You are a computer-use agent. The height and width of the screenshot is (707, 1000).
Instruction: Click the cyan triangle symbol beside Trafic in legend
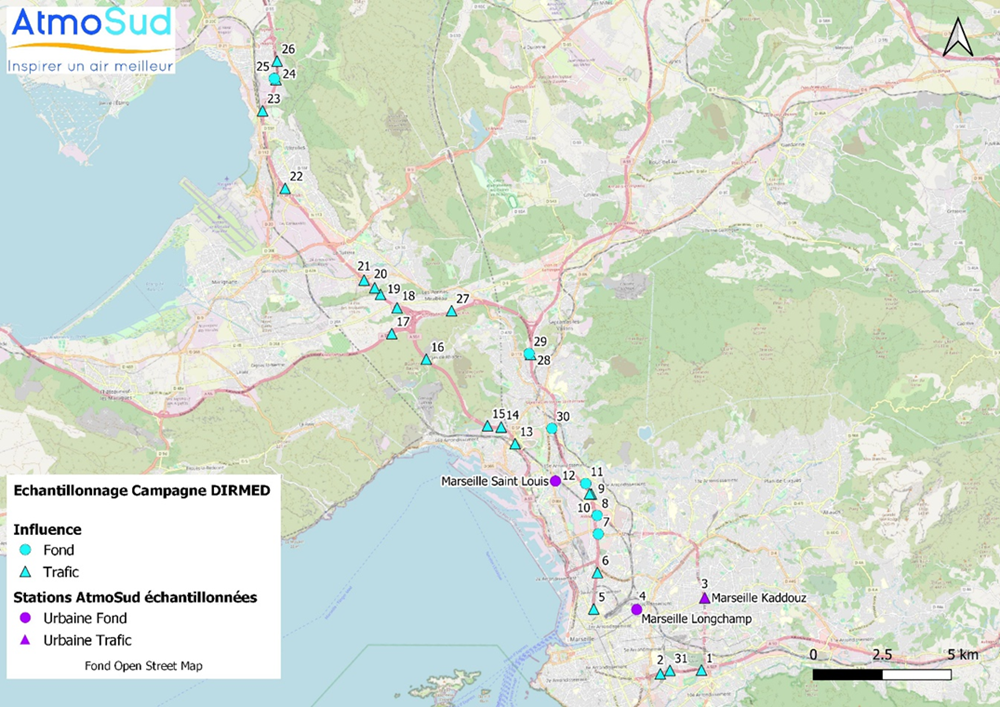[x=26, y=572]
